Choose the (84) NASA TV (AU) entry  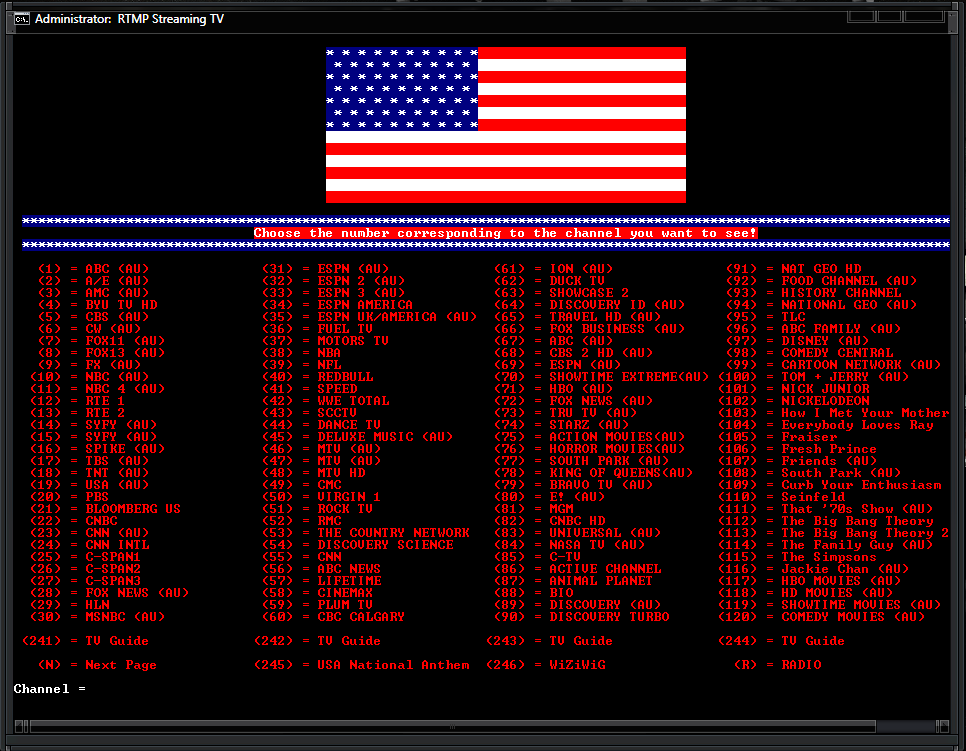[570, 545]
